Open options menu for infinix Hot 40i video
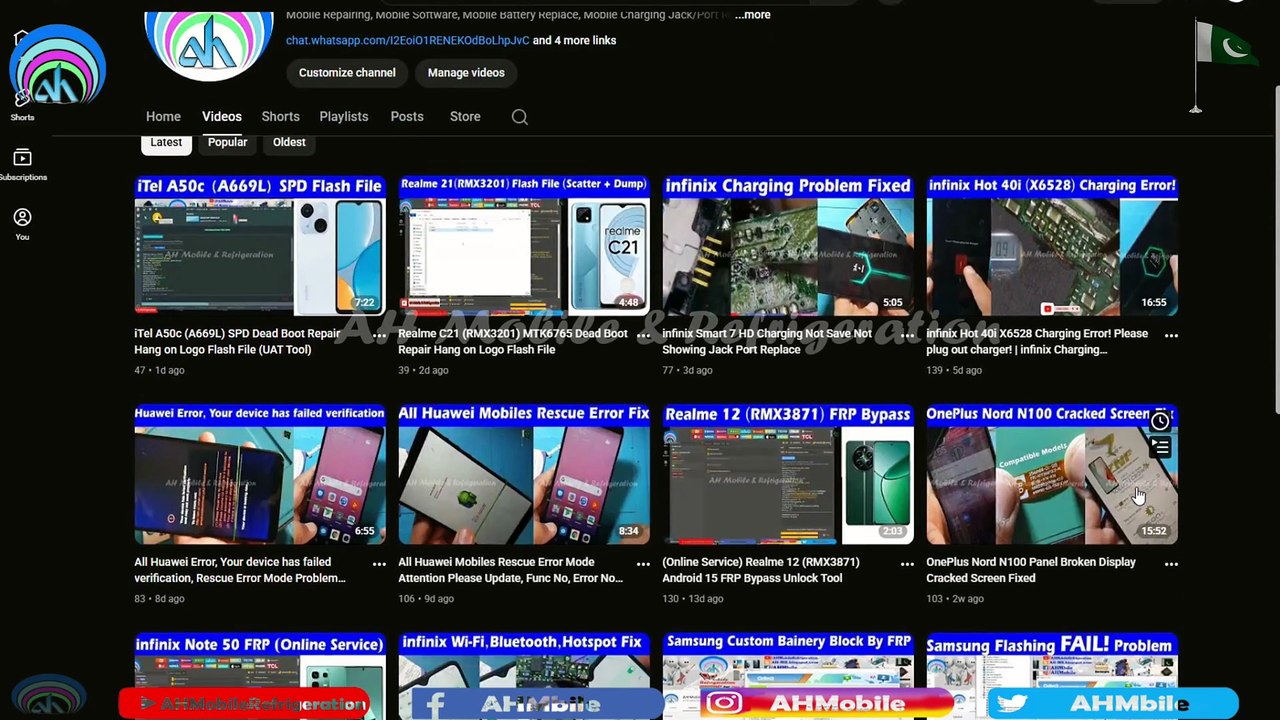The image size is (1280, 720). click(1171, 335)
